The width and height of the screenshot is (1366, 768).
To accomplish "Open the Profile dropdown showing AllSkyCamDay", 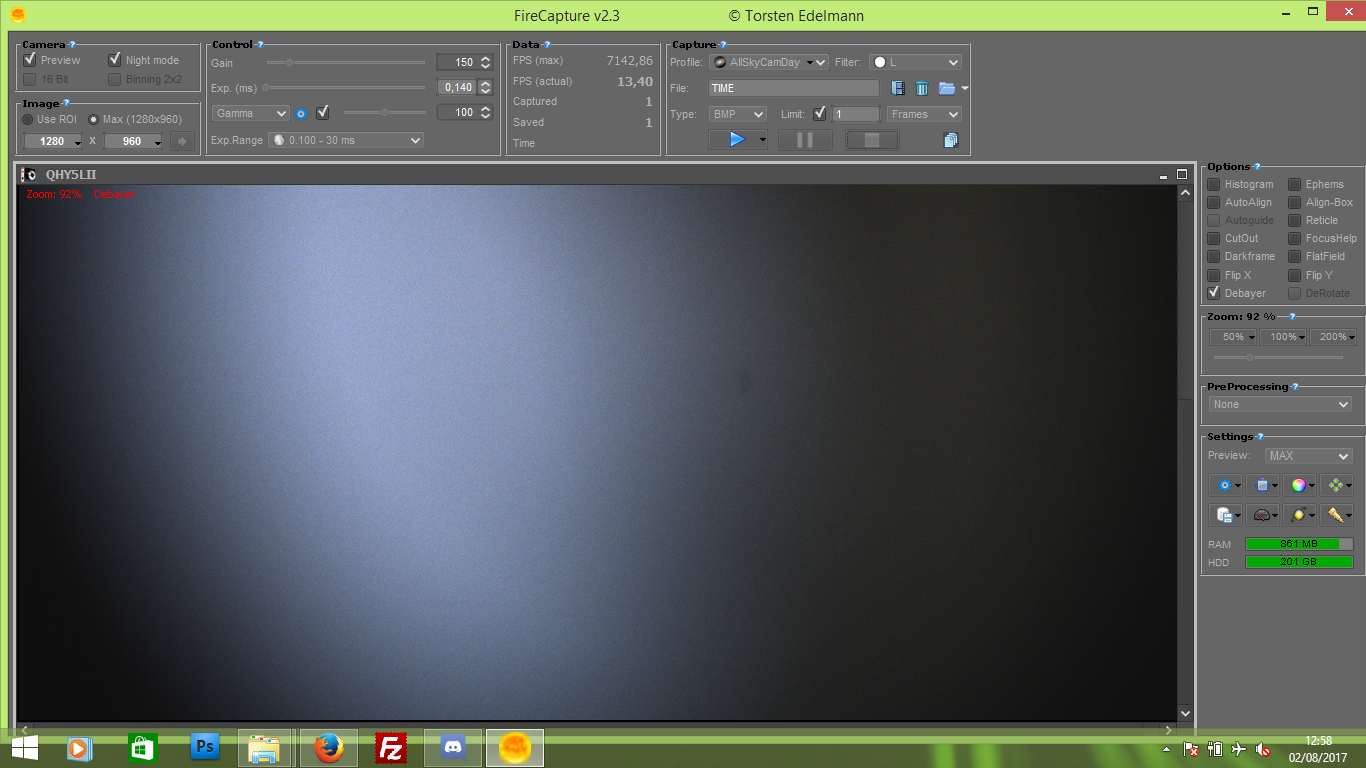I will (x=769, y=62).
